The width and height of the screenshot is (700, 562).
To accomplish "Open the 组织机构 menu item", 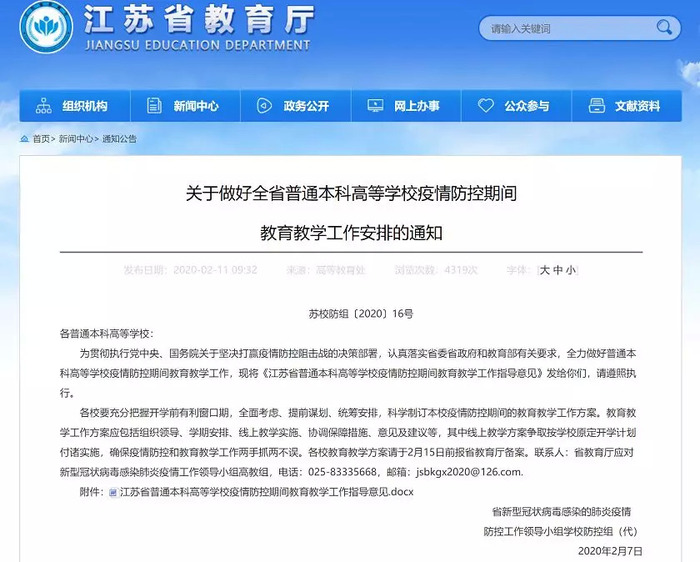I will pos(75,106).
